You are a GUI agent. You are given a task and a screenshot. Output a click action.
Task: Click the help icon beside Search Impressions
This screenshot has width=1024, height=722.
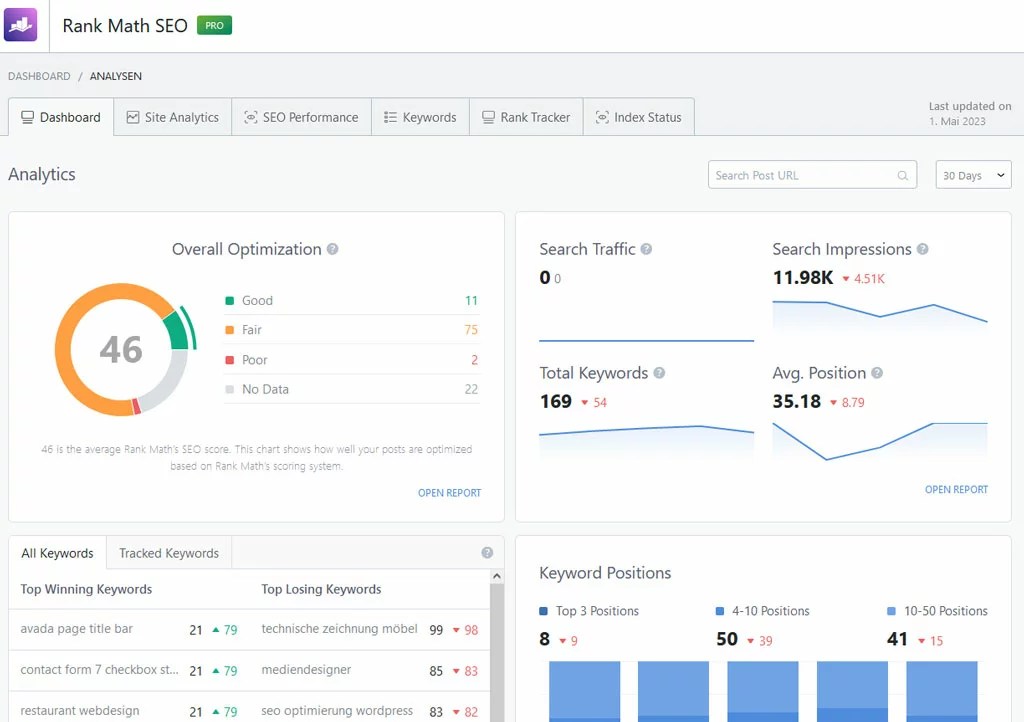923,249
